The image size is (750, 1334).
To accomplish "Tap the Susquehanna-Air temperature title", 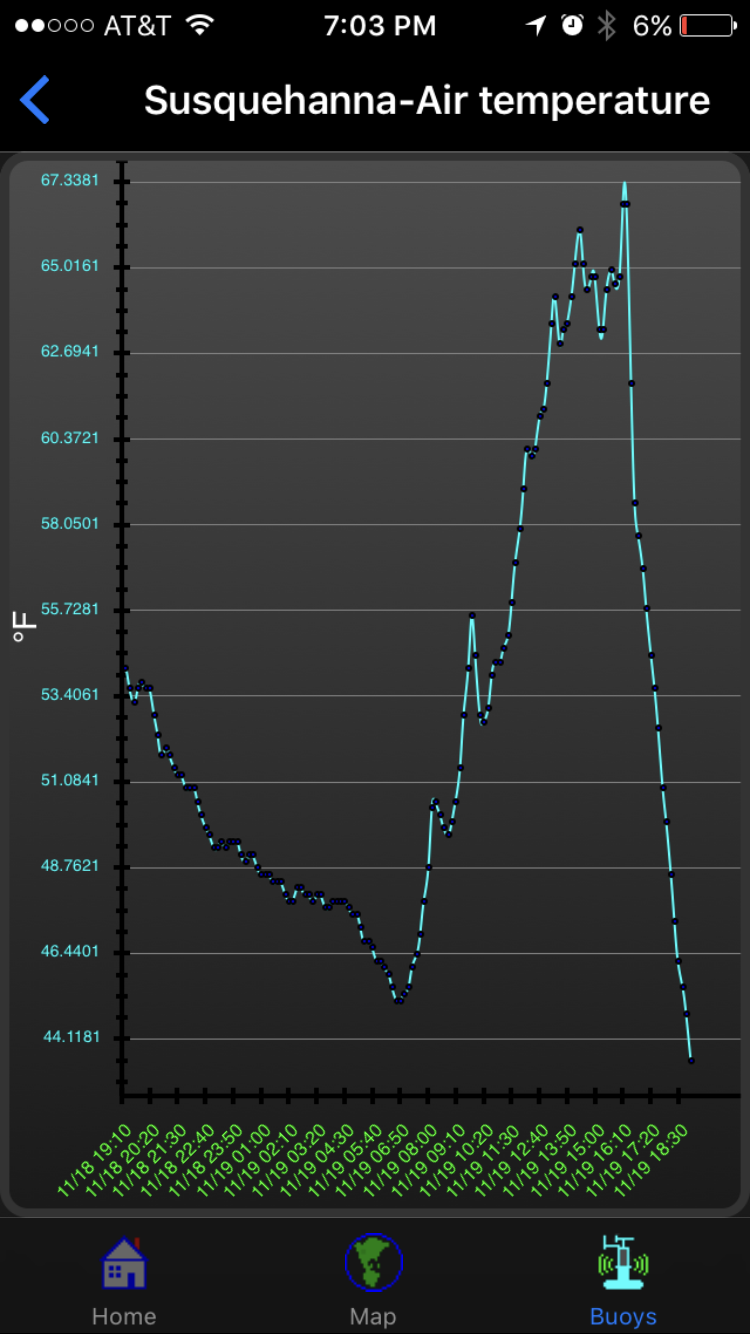I will pyautogui.click(x=427, y=101).
